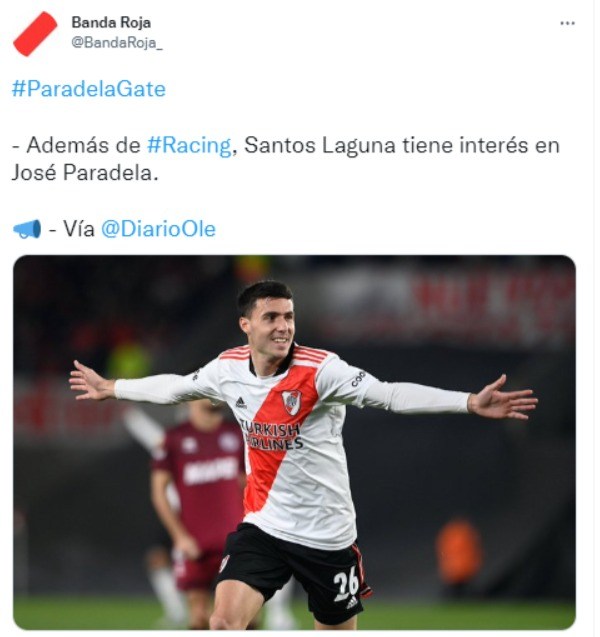Viewport: 600px width, 637px height.
Task: Click the number 26 on the shorts
Action: pos(346,583)
